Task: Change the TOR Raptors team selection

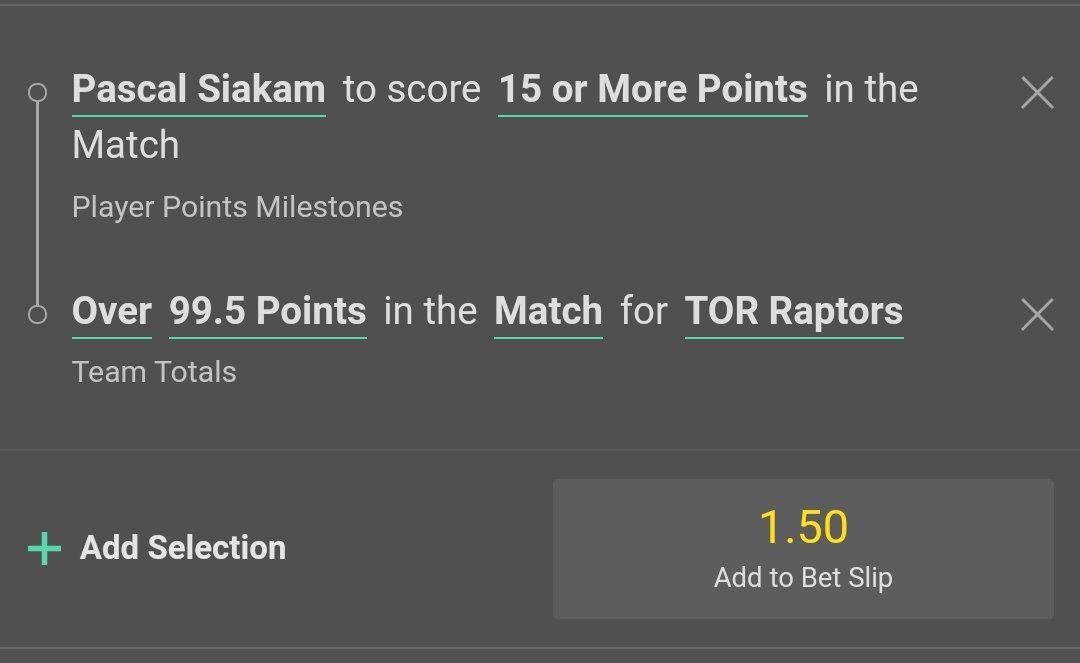Action: point(794,312)
